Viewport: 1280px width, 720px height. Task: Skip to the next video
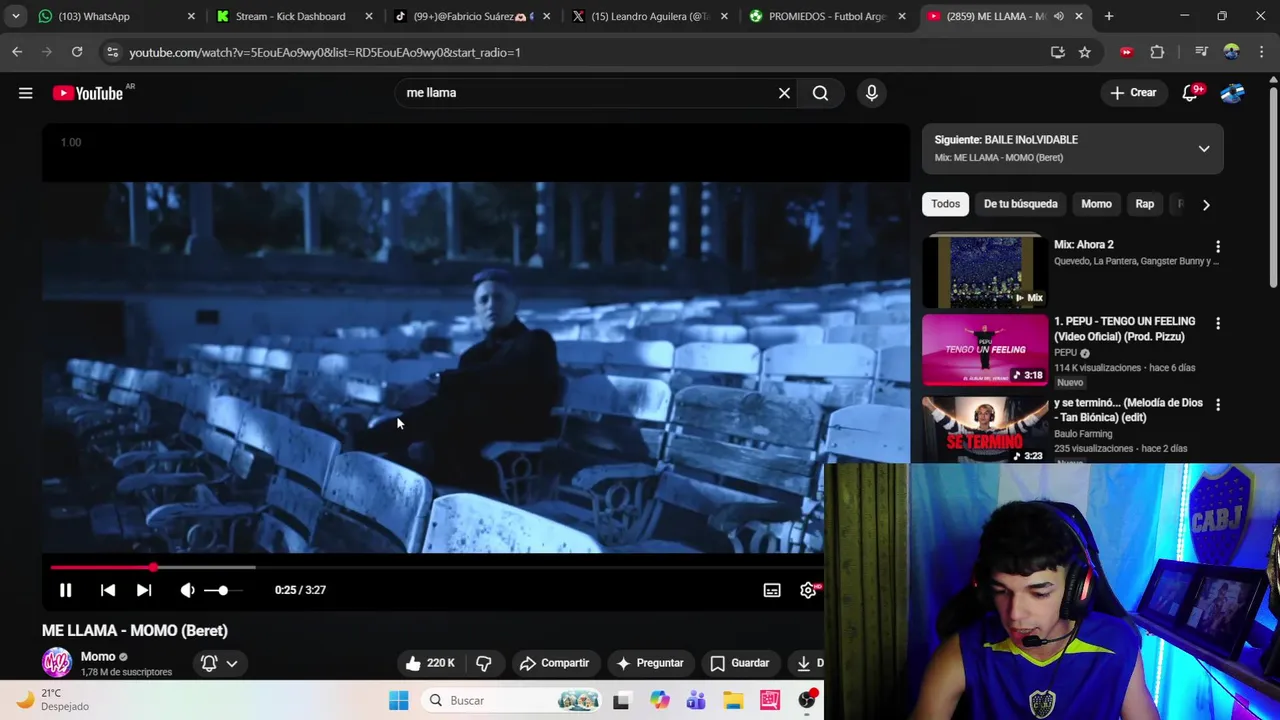click(144, 590)
